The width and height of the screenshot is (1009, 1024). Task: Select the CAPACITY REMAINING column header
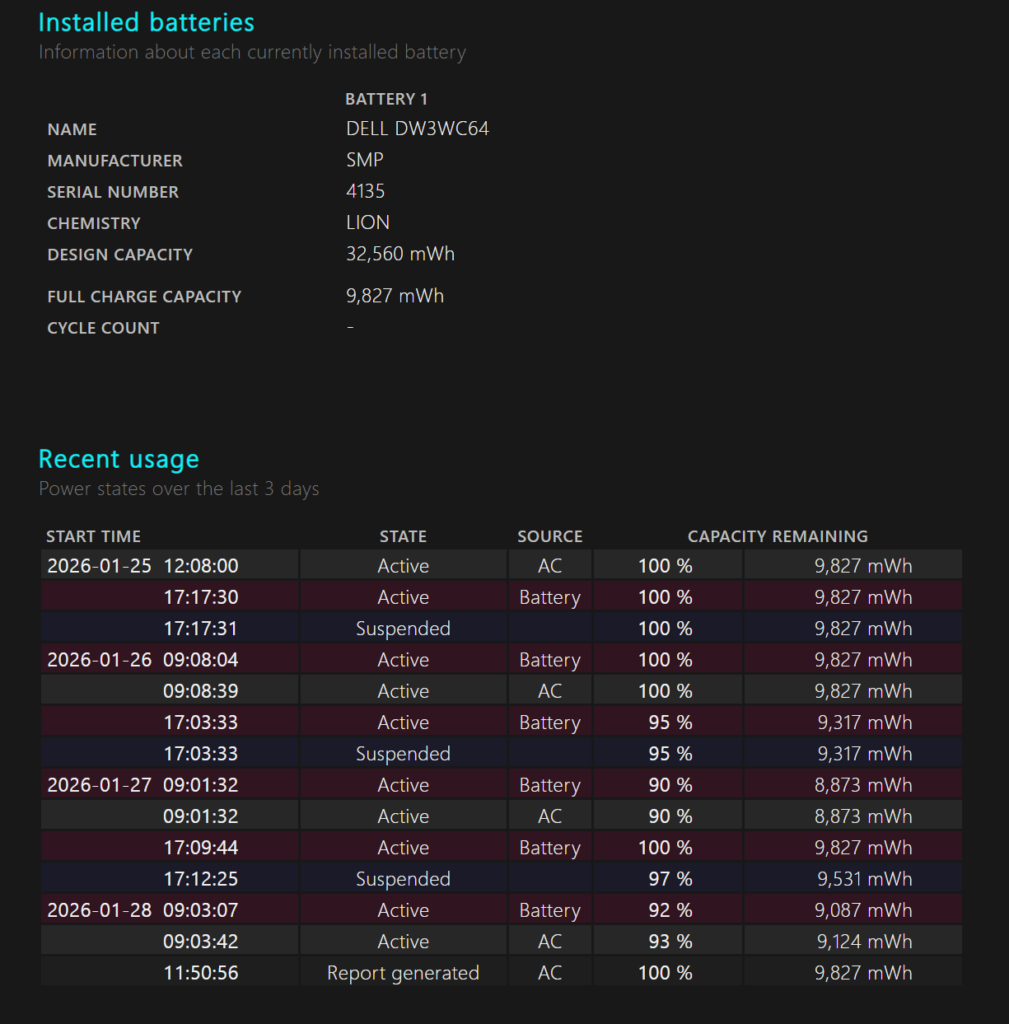click(x=777, y=536)
